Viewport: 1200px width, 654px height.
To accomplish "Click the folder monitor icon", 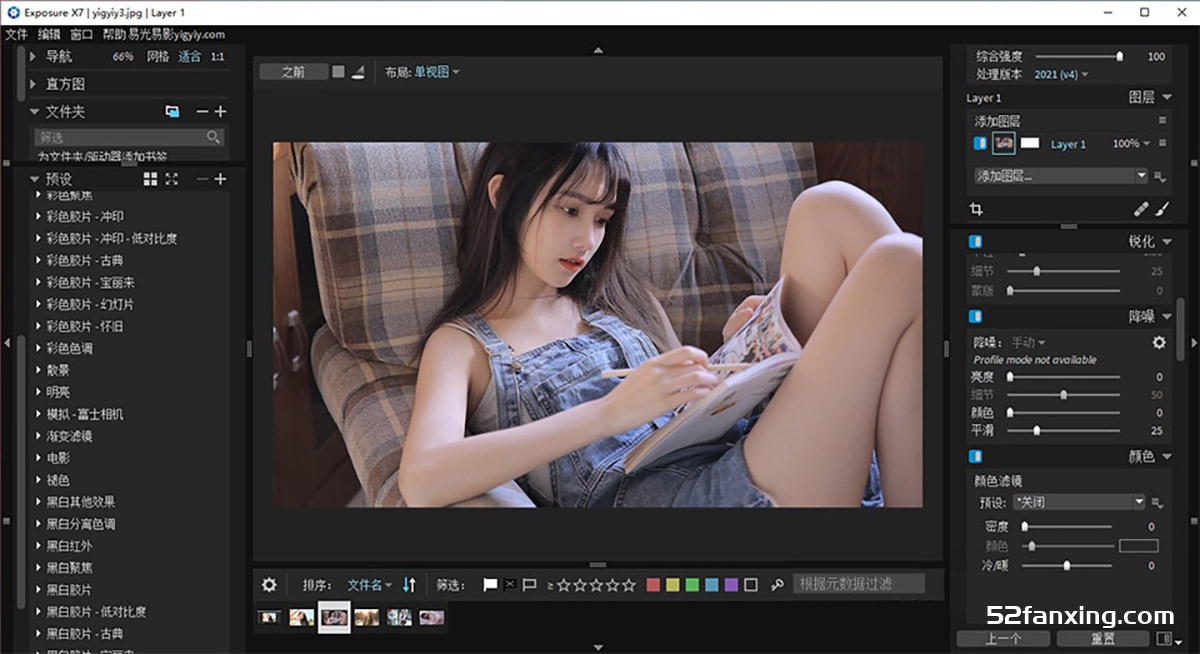I will coord(172,112).
